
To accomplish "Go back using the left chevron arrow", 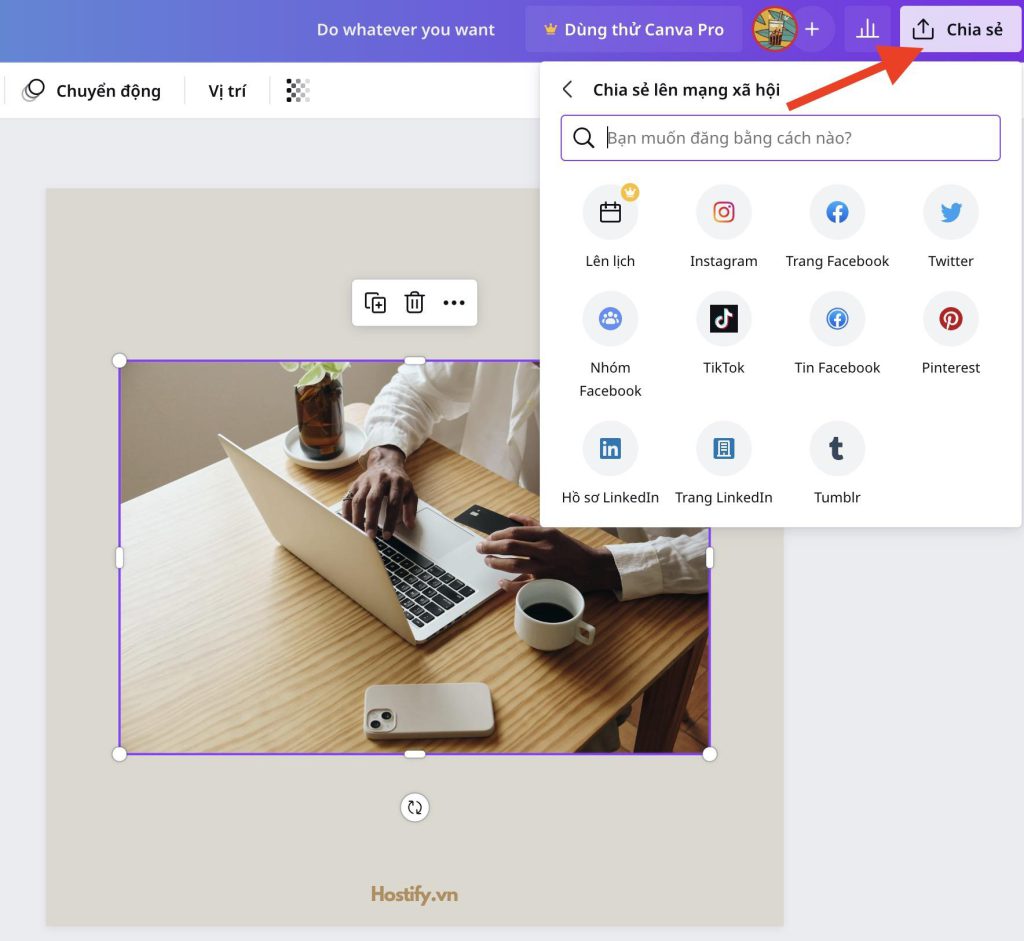I will pyautogui.click(x=568, y=90).
